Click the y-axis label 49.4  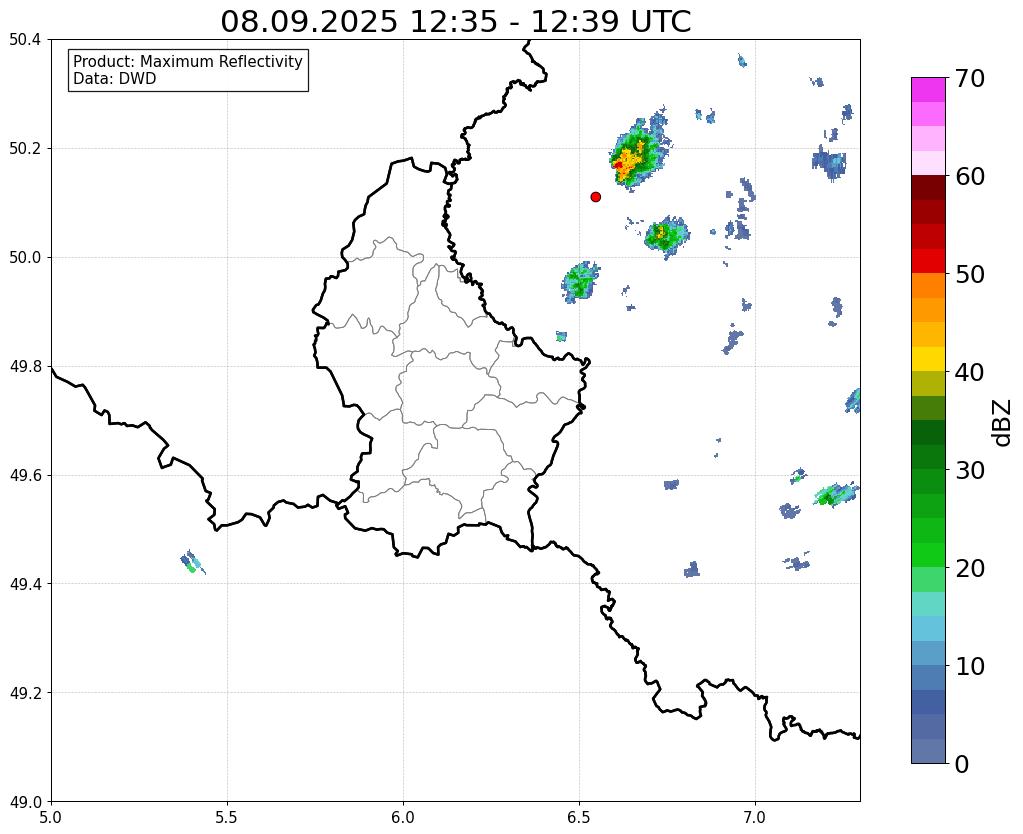tap(25, 583)
